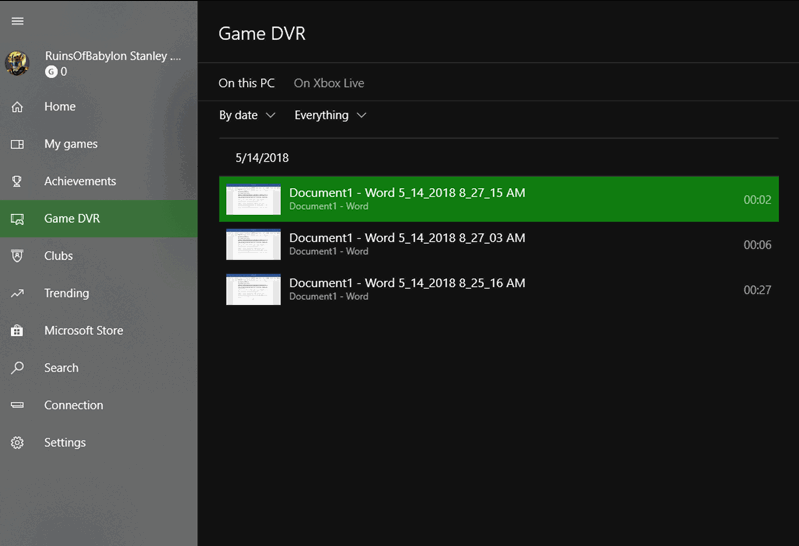
Task: Click the RuinsOfBabylon Stanley gamertag name
Action: click(x=113, y=56)
